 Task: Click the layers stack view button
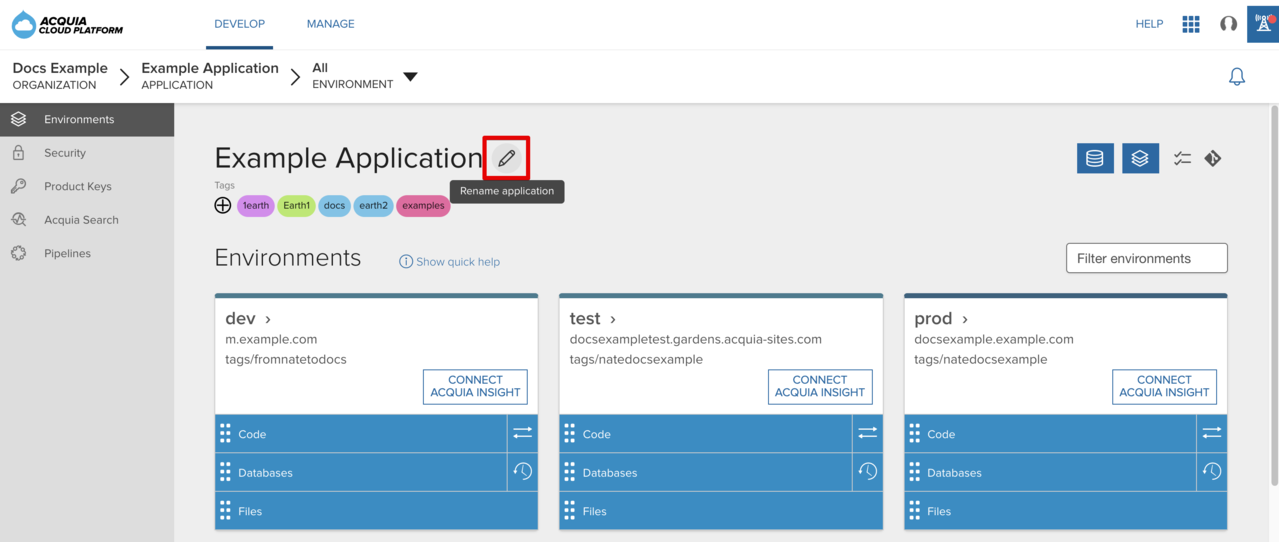click(x=1140, y=158)
